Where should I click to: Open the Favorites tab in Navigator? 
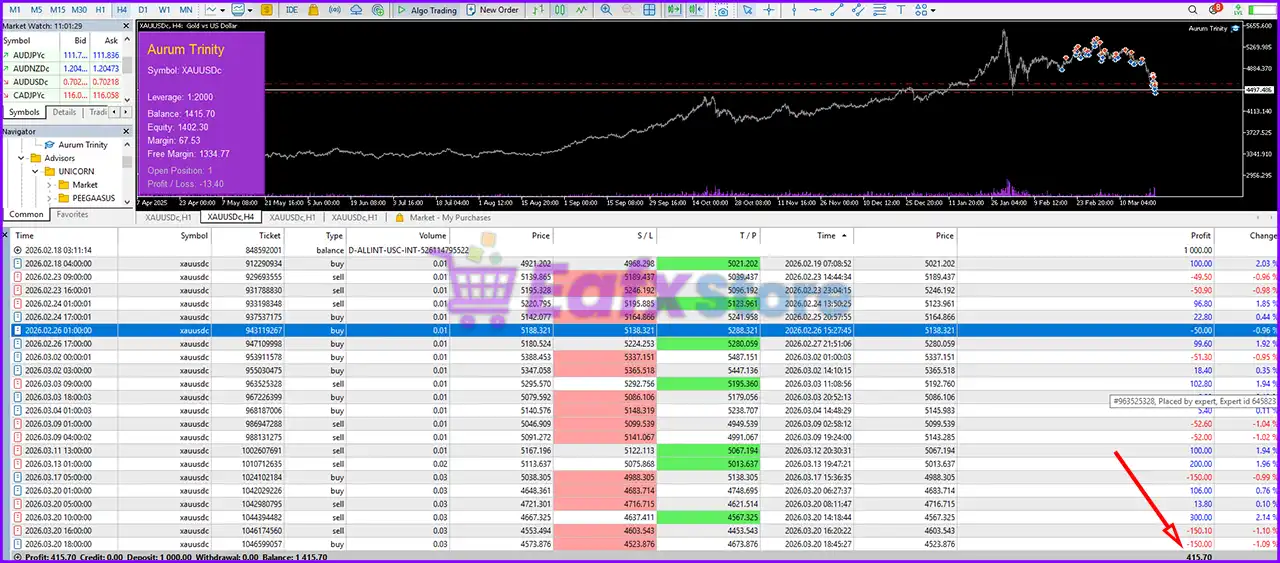(72, 215)
